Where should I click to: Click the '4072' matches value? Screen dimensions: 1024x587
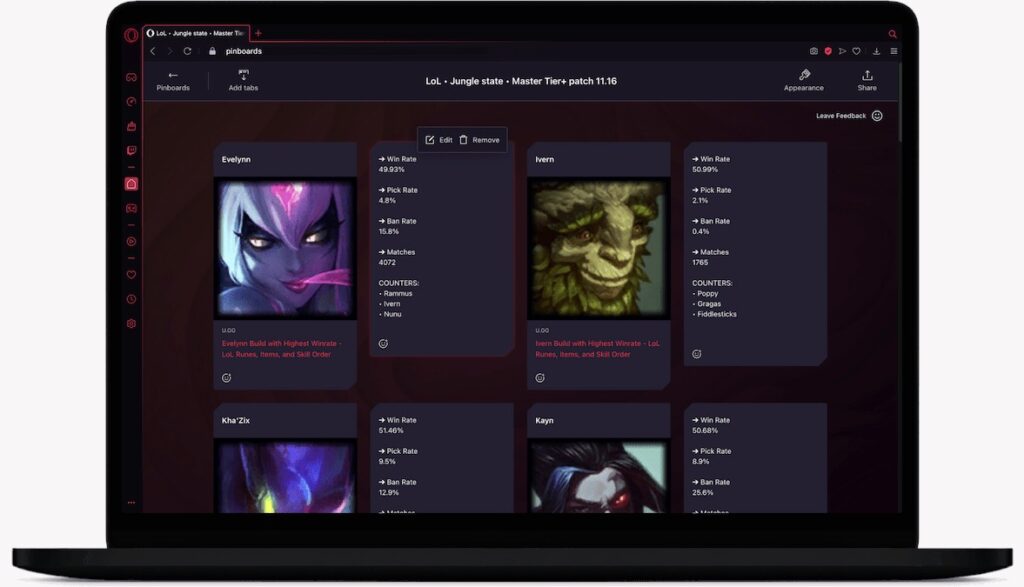click(387, 262)
